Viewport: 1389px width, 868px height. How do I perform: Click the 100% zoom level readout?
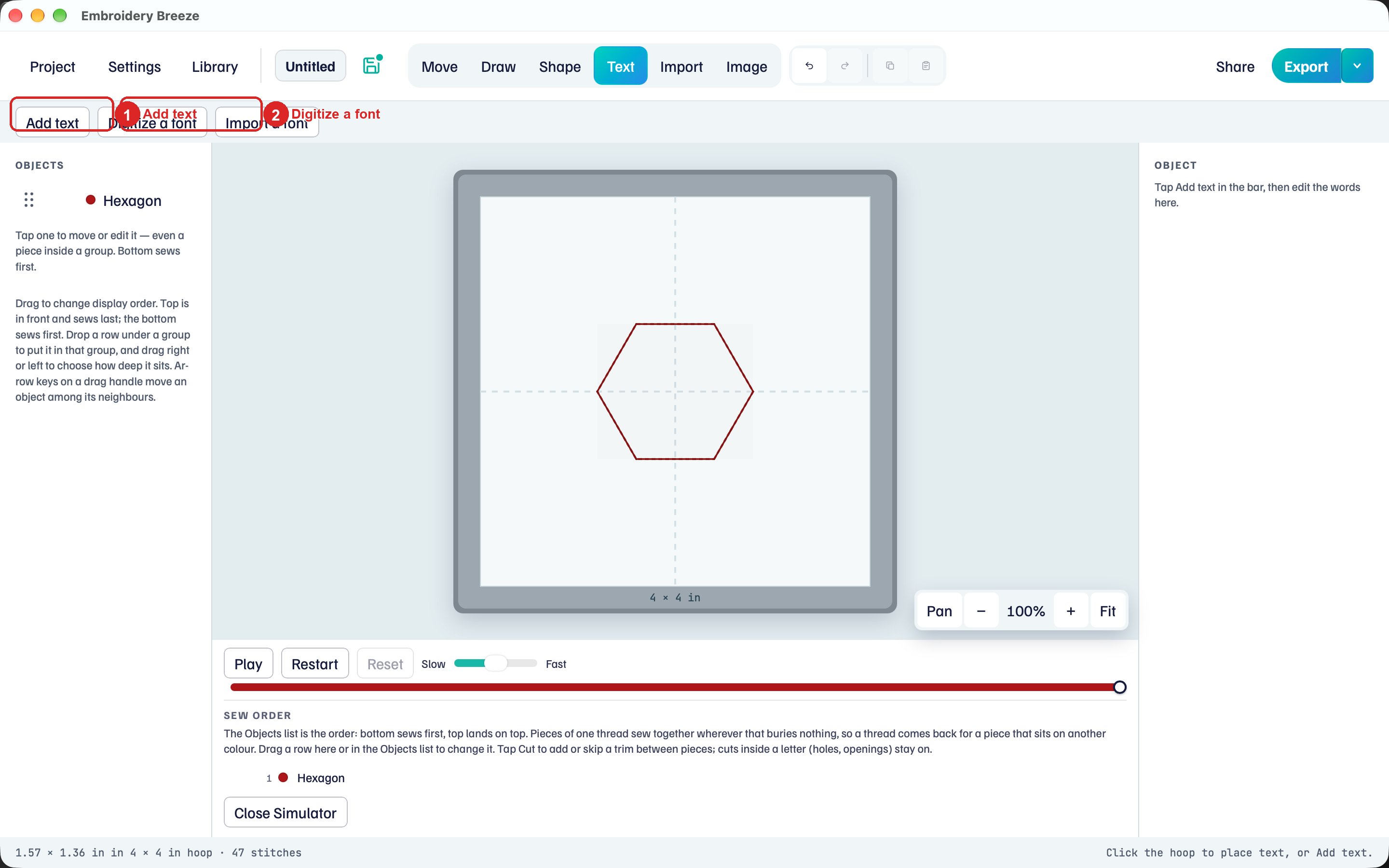pos(1026,611)
